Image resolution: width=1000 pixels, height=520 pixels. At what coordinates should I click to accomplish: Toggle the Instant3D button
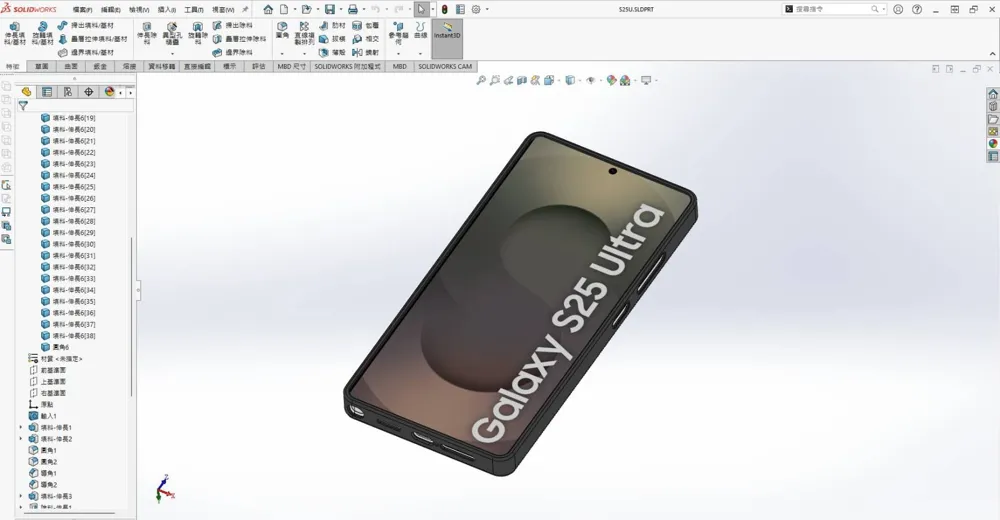click(446, 37)
